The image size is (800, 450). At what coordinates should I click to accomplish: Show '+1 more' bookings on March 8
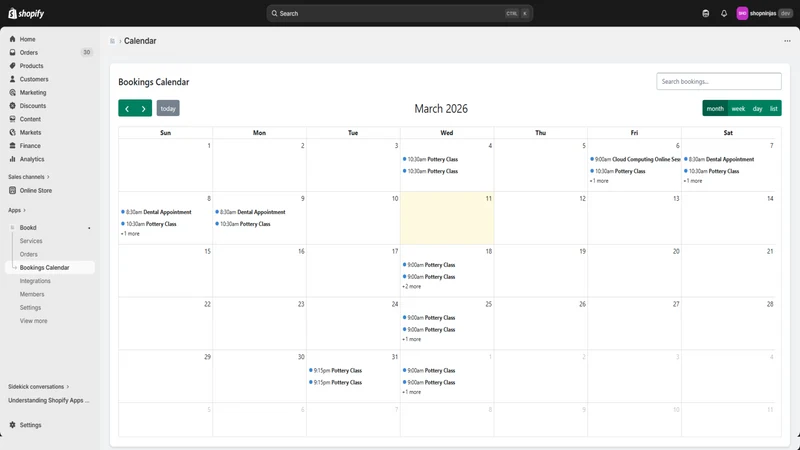[130, 234]
